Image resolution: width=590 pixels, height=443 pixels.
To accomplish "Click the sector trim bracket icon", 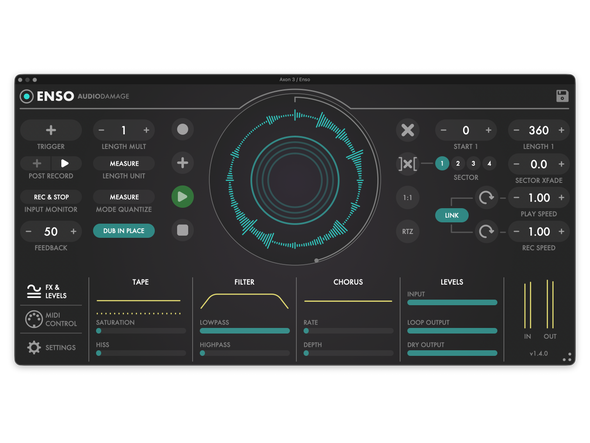I will coord(408,164).
